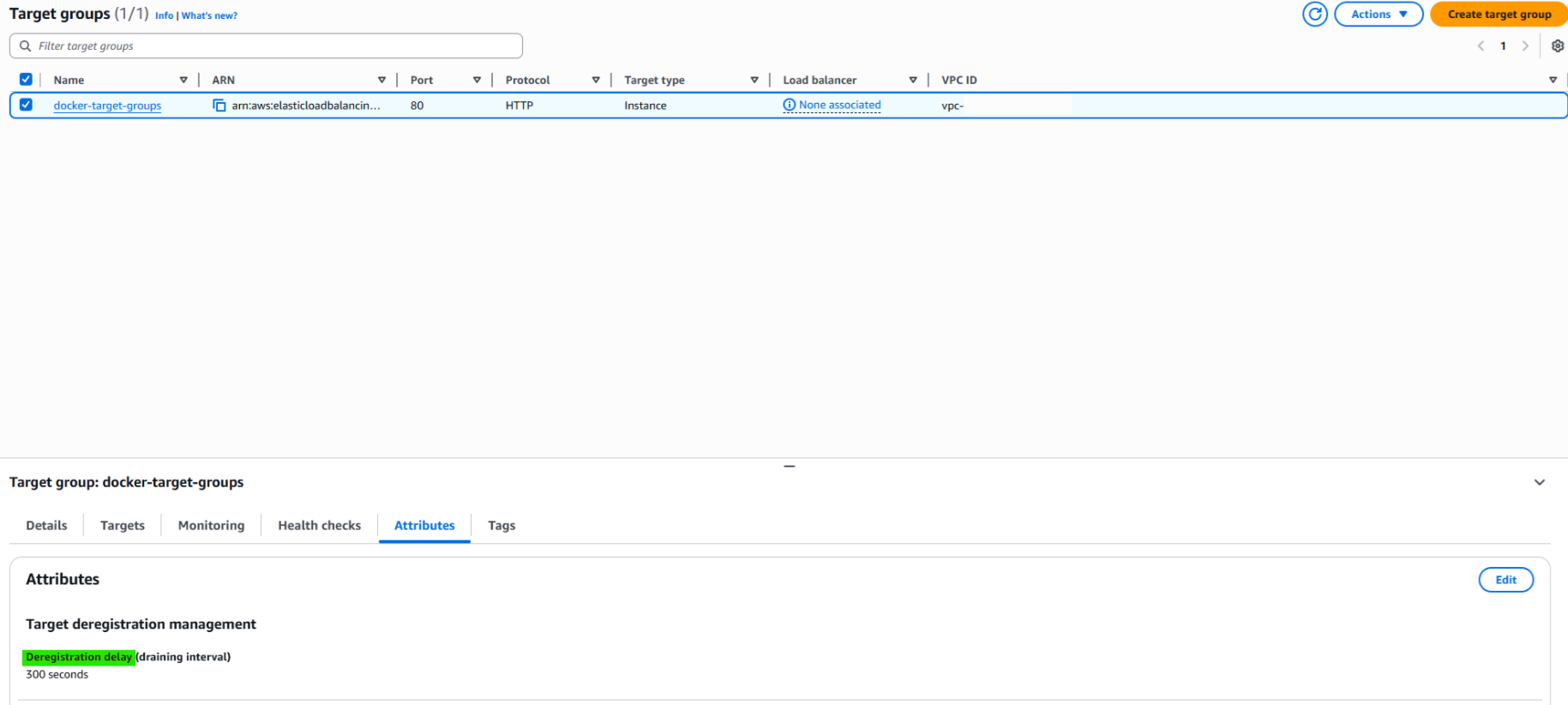Viewport: 1568px width, 705px height.
Task: Sort by the ARN column arrow
Action: tap(381, 80)
